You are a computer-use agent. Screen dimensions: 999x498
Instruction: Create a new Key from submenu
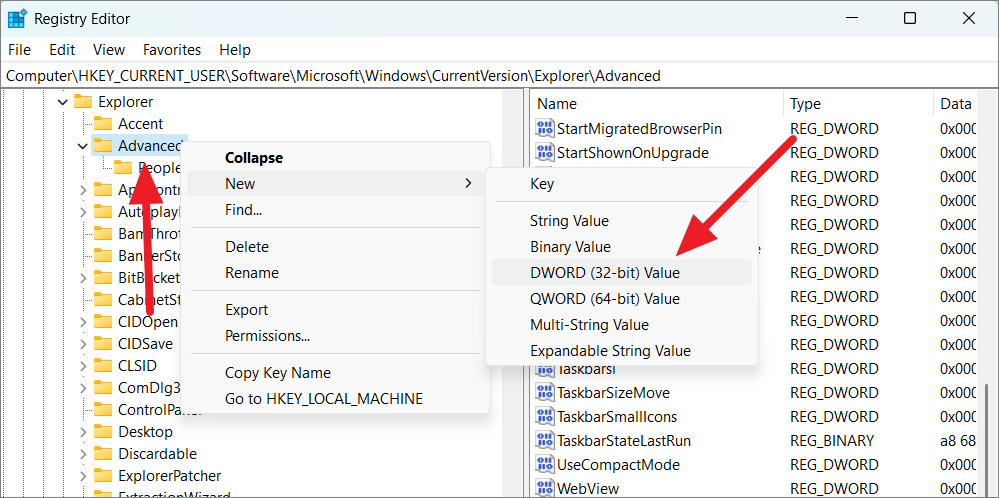(x=622, y=184)
